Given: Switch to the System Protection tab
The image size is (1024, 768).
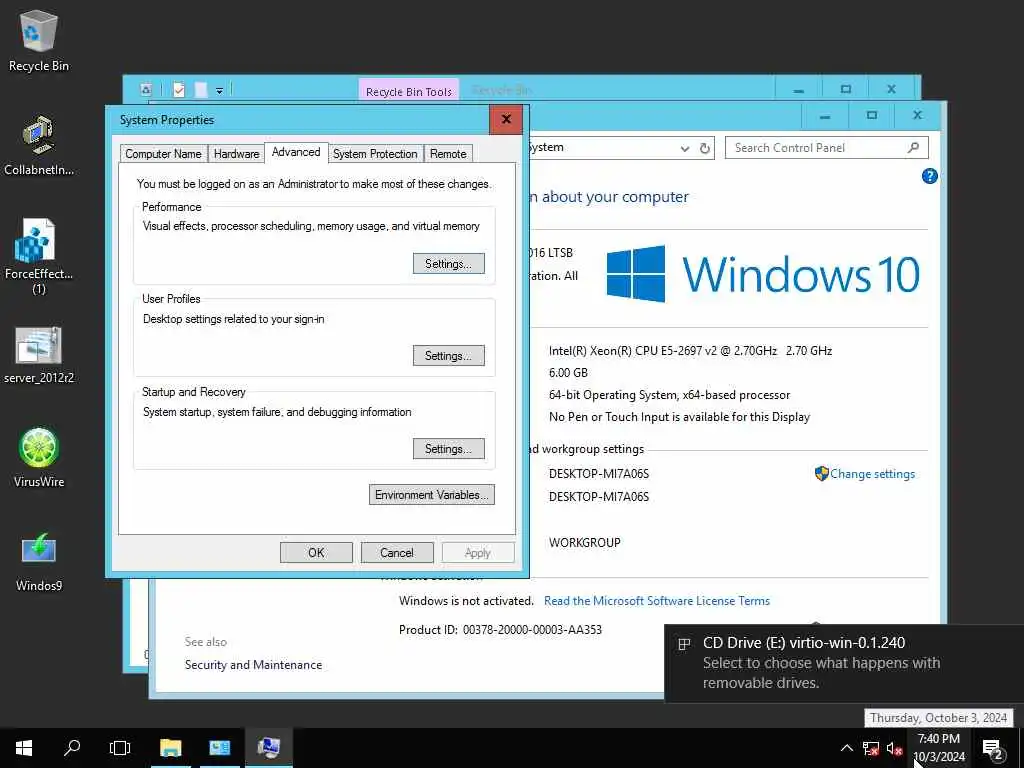Looking at the screenshot, I should click(375, 154).
